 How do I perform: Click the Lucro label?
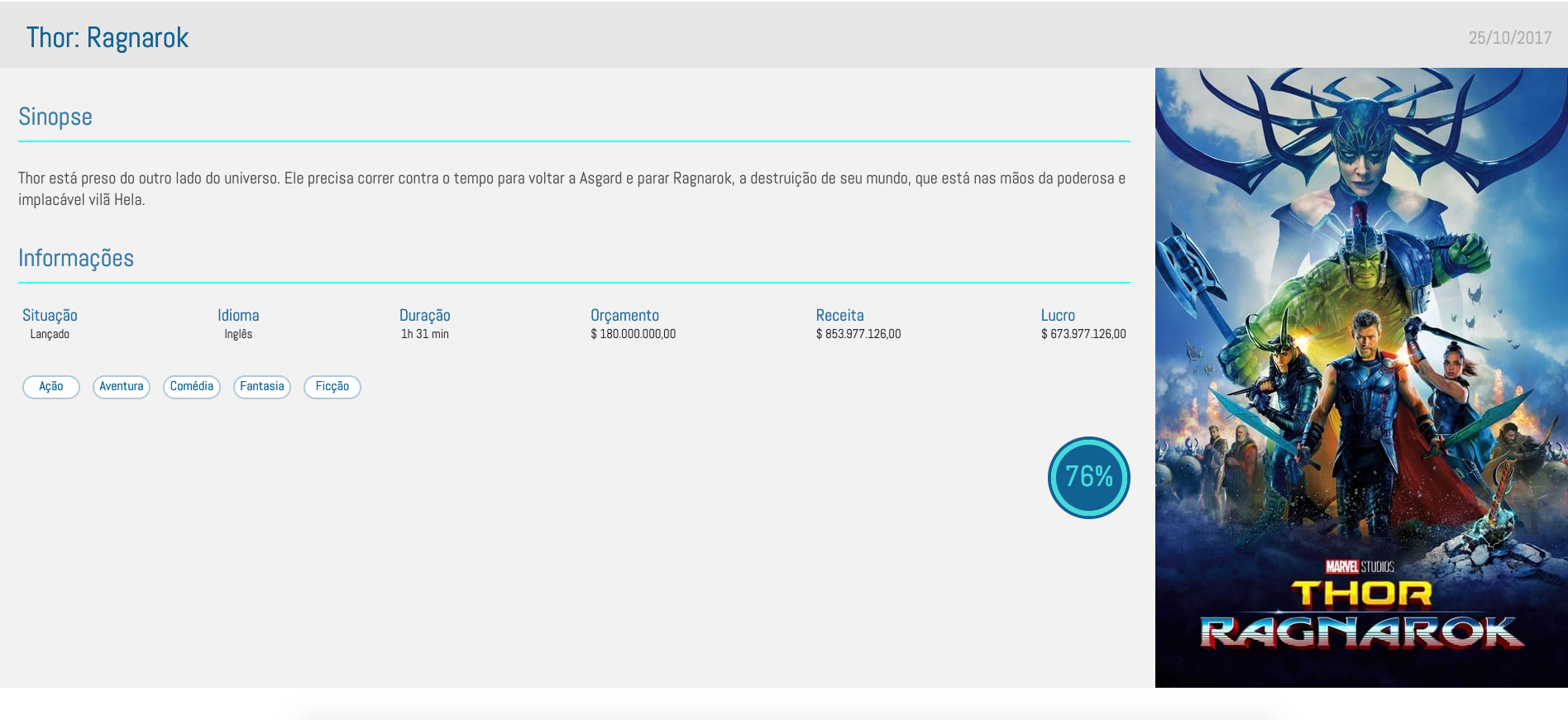pyautogui.click(x=1058, y=315)
